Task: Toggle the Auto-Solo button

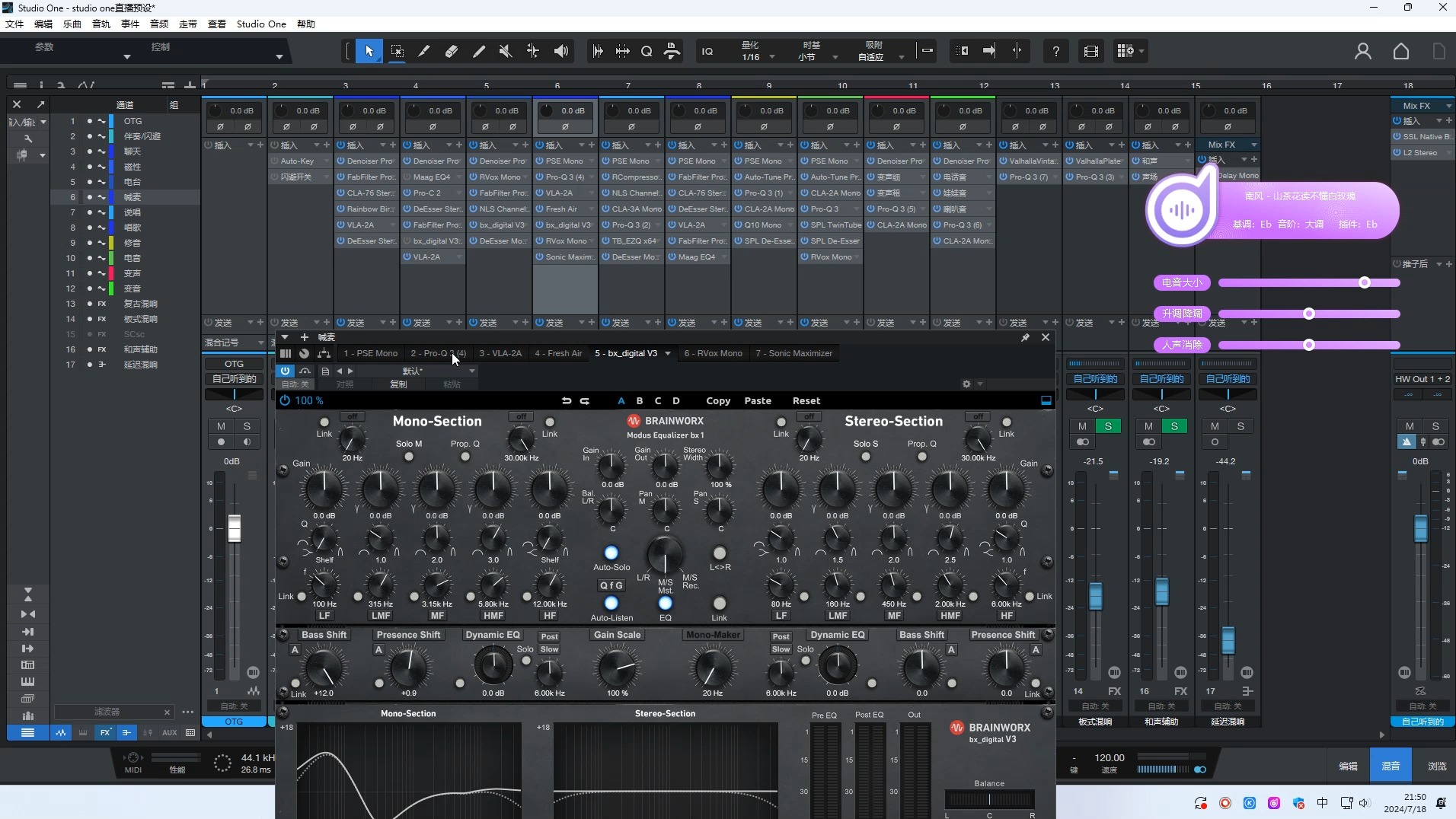Action: coord(611,553)
